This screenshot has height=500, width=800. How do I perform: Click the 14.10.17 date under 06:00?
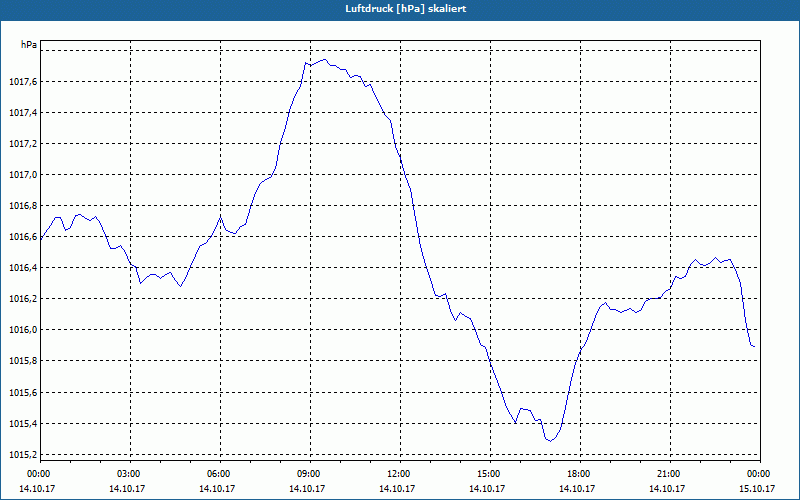click(x=217, y=489)
